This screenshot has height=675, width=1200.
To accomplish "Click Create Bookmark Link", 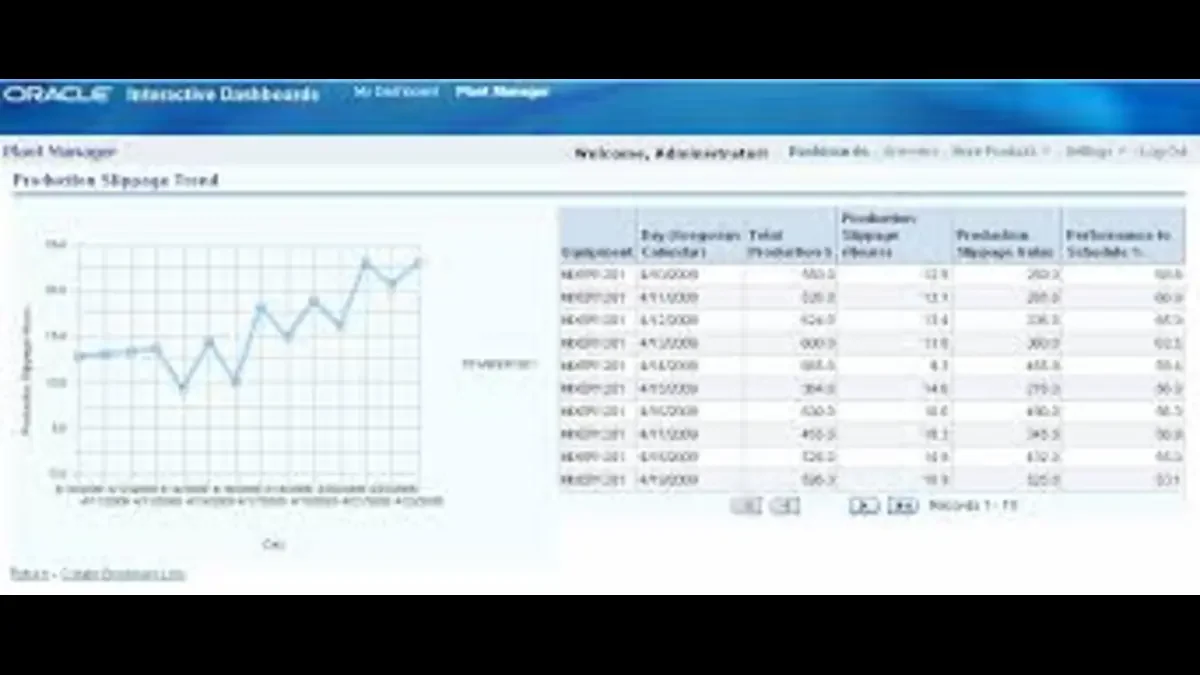I will tap(123, 574).
